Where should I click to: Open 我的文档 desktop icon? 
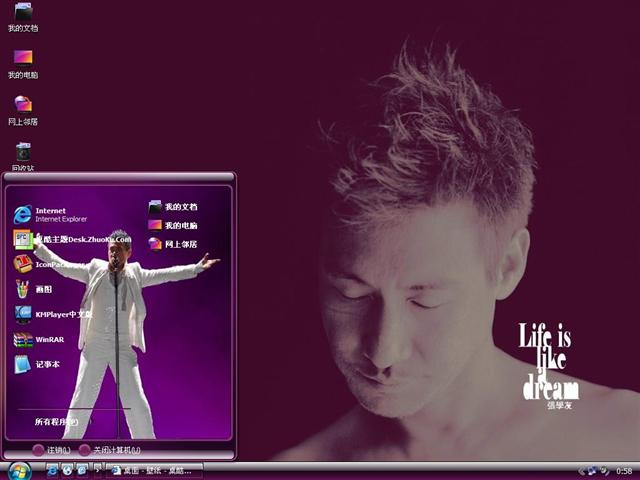(23, 18)
